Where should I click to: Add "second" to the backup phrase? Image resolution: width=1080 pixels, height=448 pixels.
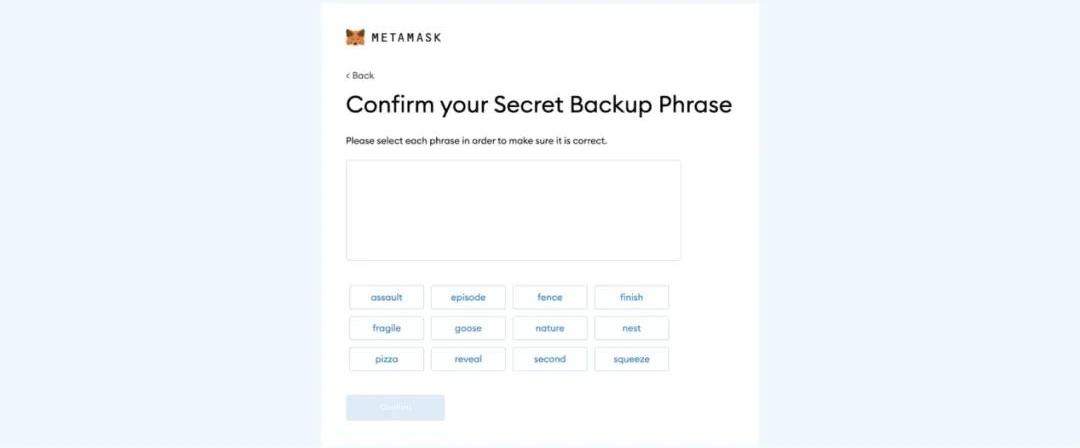(x=550, y=359)
